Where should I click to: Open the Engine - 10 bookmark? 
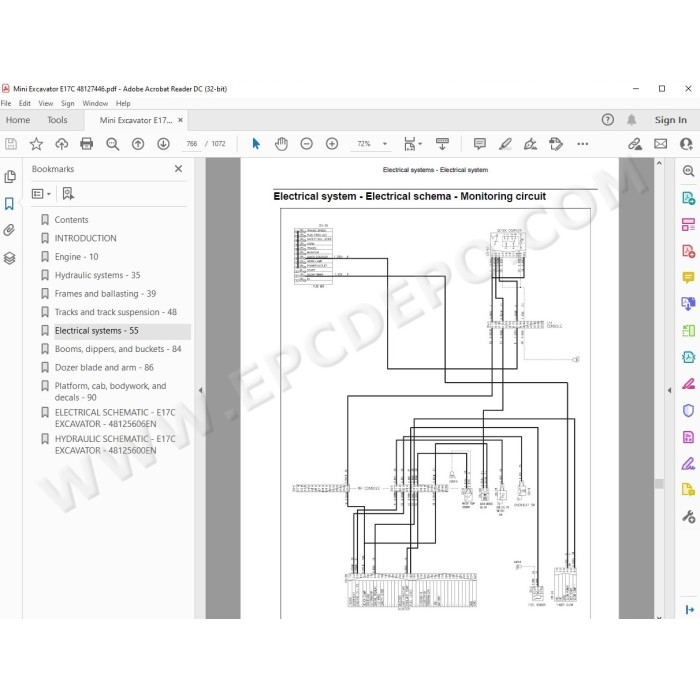[x=76, y=257]
